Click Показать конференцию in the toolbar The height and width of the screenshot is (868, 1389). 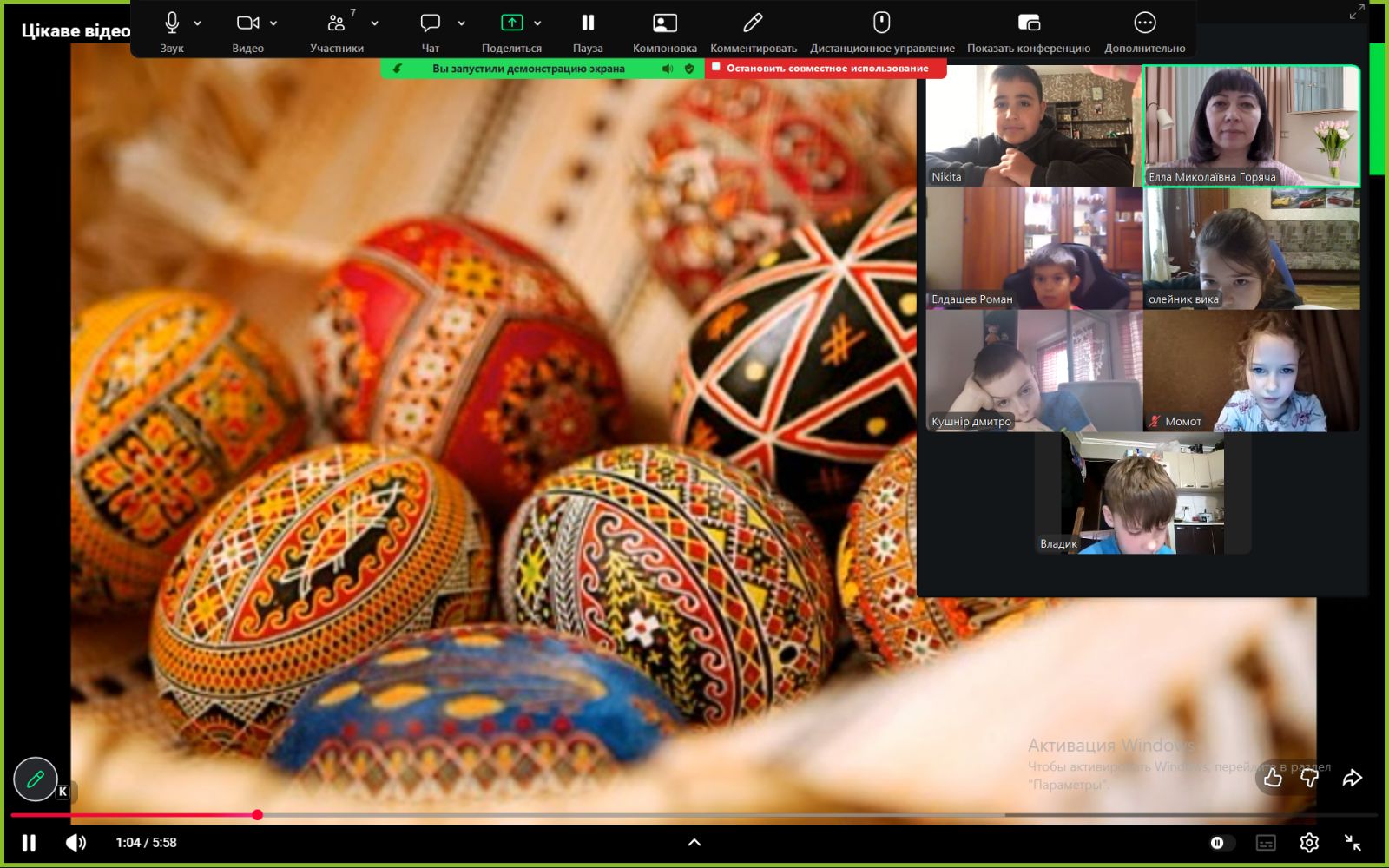point(1028,23)
